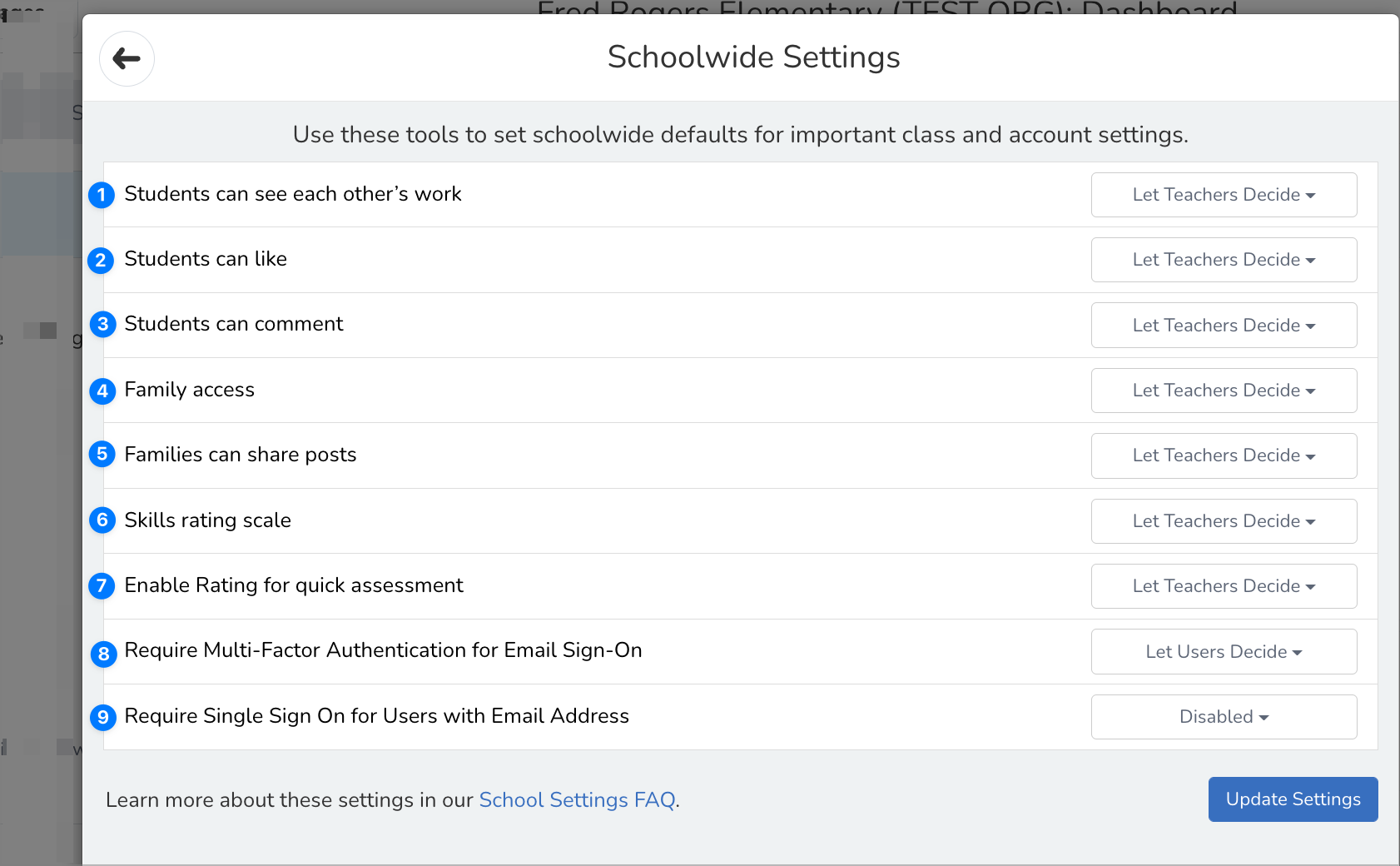Viewport: 1400px width, 866px height.
Task: Open the Students can like dropdown
Action: click(x=1224, y=260)
